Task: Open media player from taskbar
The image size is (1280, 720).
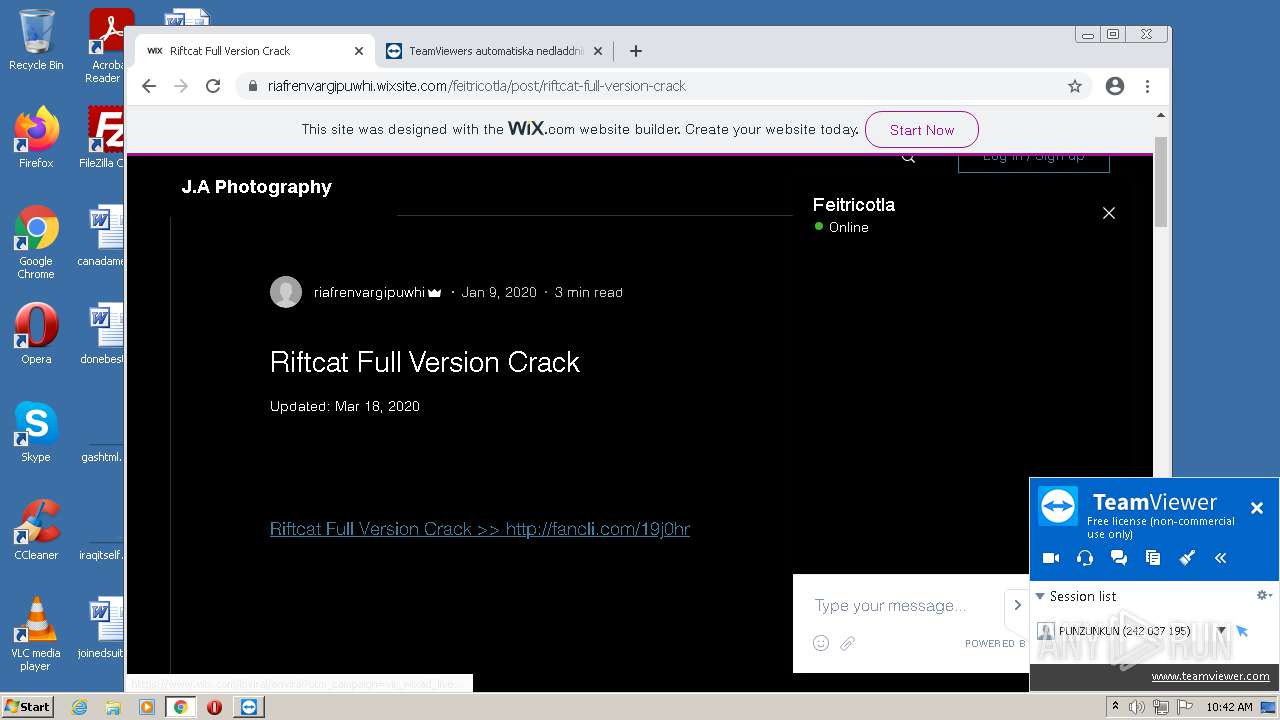Action: tap(147, 707)
